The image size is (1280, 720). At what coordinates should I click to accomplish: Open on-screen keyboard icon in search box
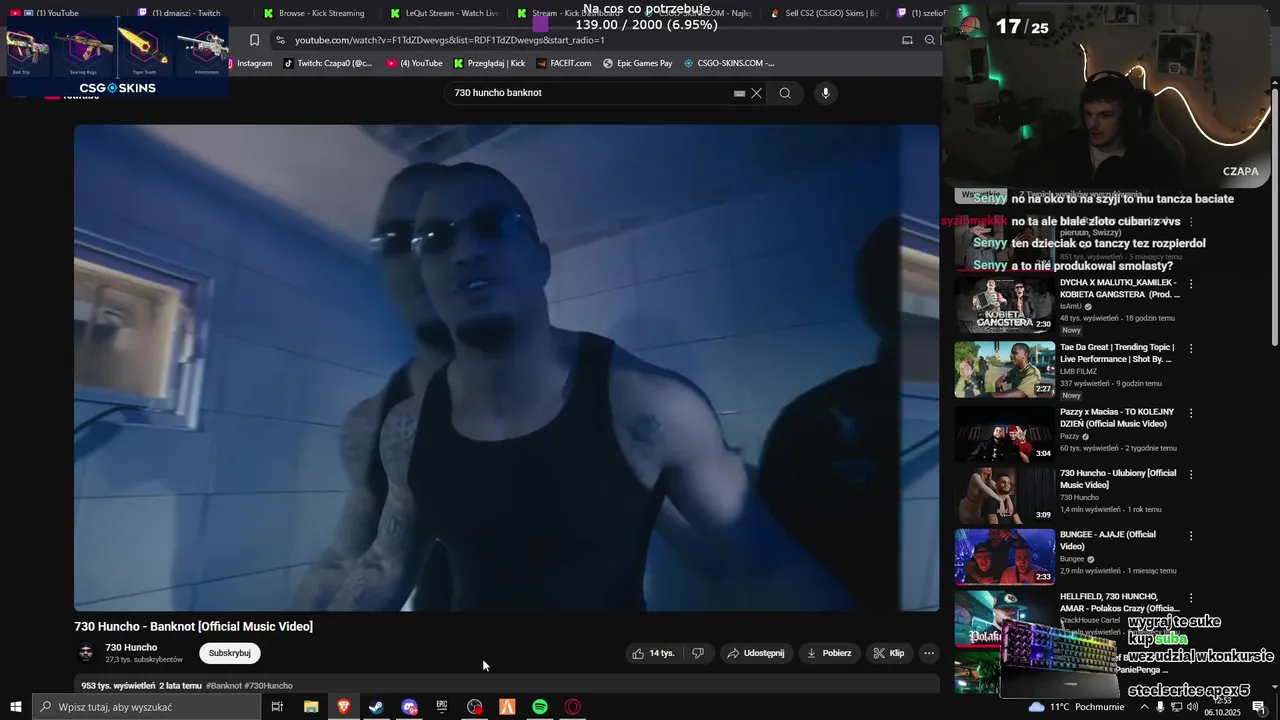[x=739, y=93]
